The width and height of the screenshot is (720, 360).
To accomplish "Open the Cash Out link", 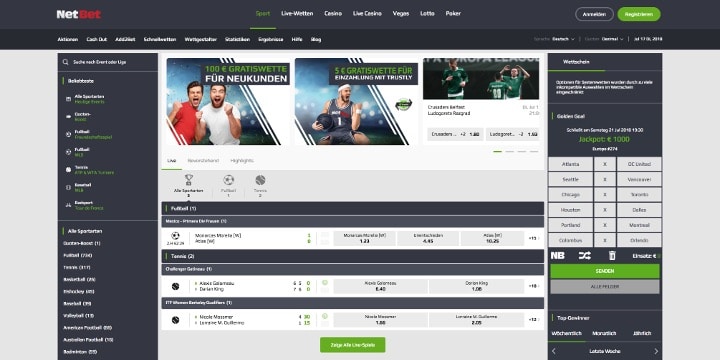I will [x=96, y=39].
